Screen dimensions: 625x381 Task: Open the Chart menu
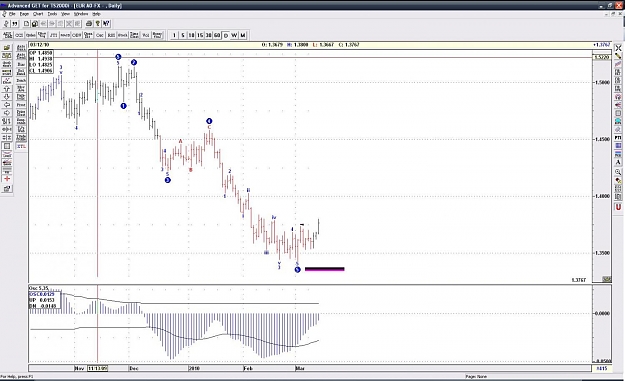pos(38,14)
